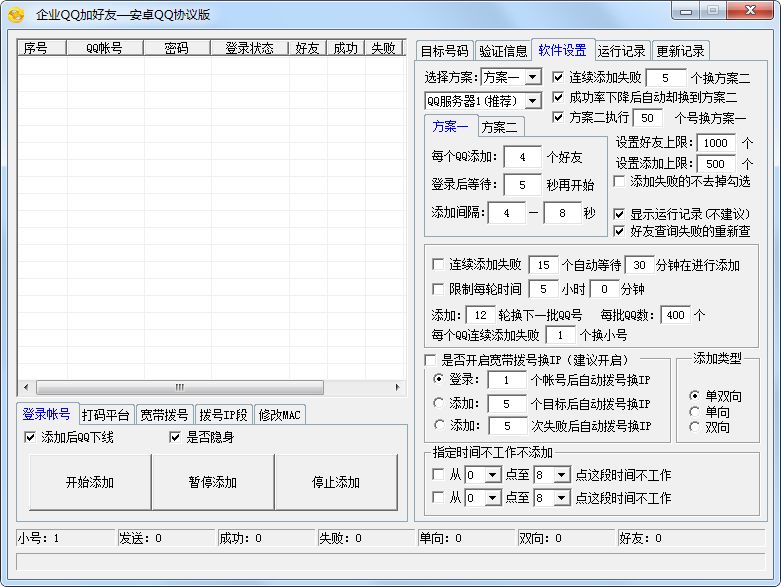Toggle 成功率下降后自动却换到方案二 checkbox

558,97
